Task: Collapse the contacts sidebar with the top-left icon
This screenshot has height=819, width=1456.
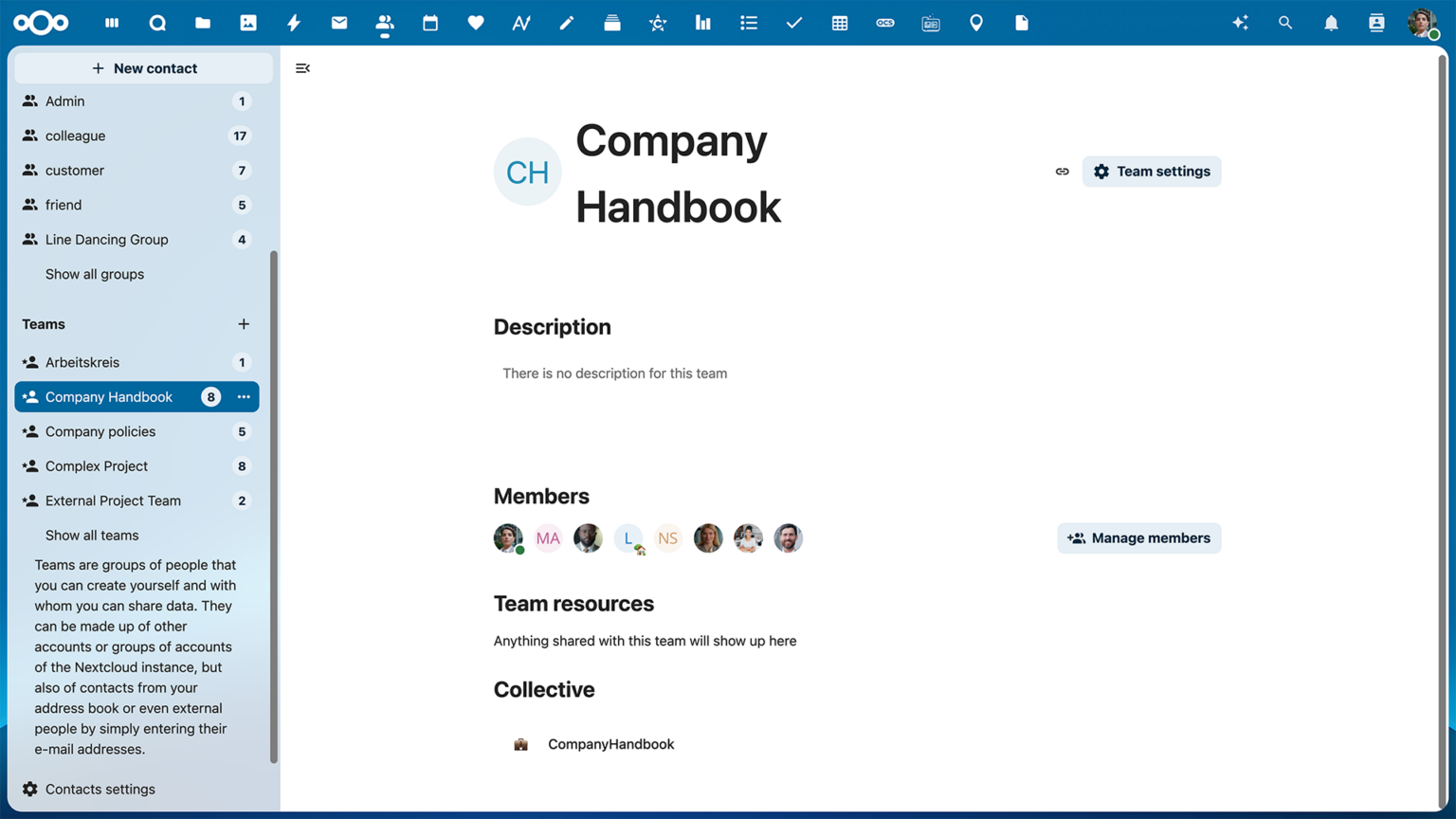Action: (x=302, y=67)
